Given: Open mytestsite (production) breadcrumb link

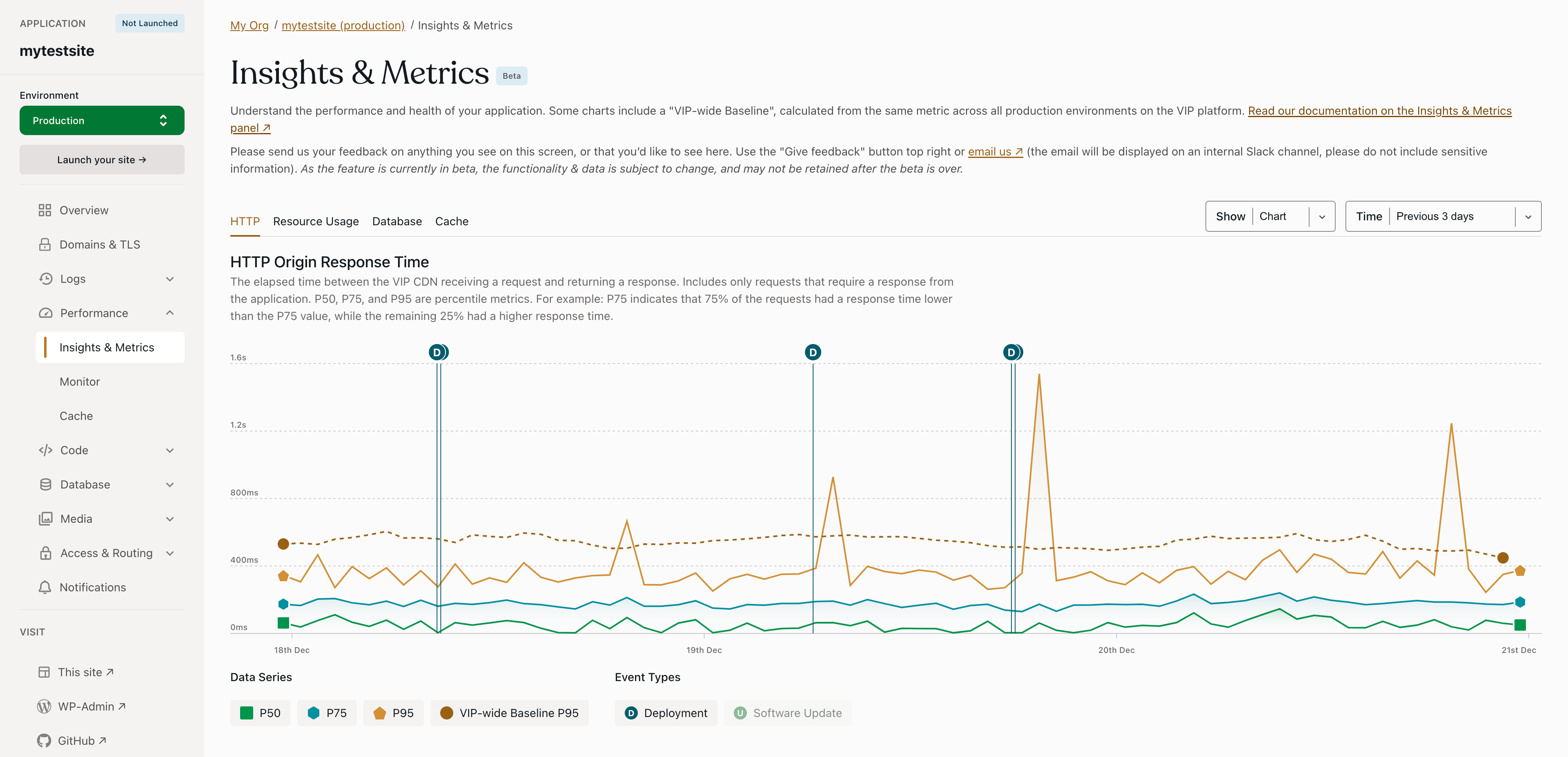Looking at the screenshot, I should pos(343,26).
